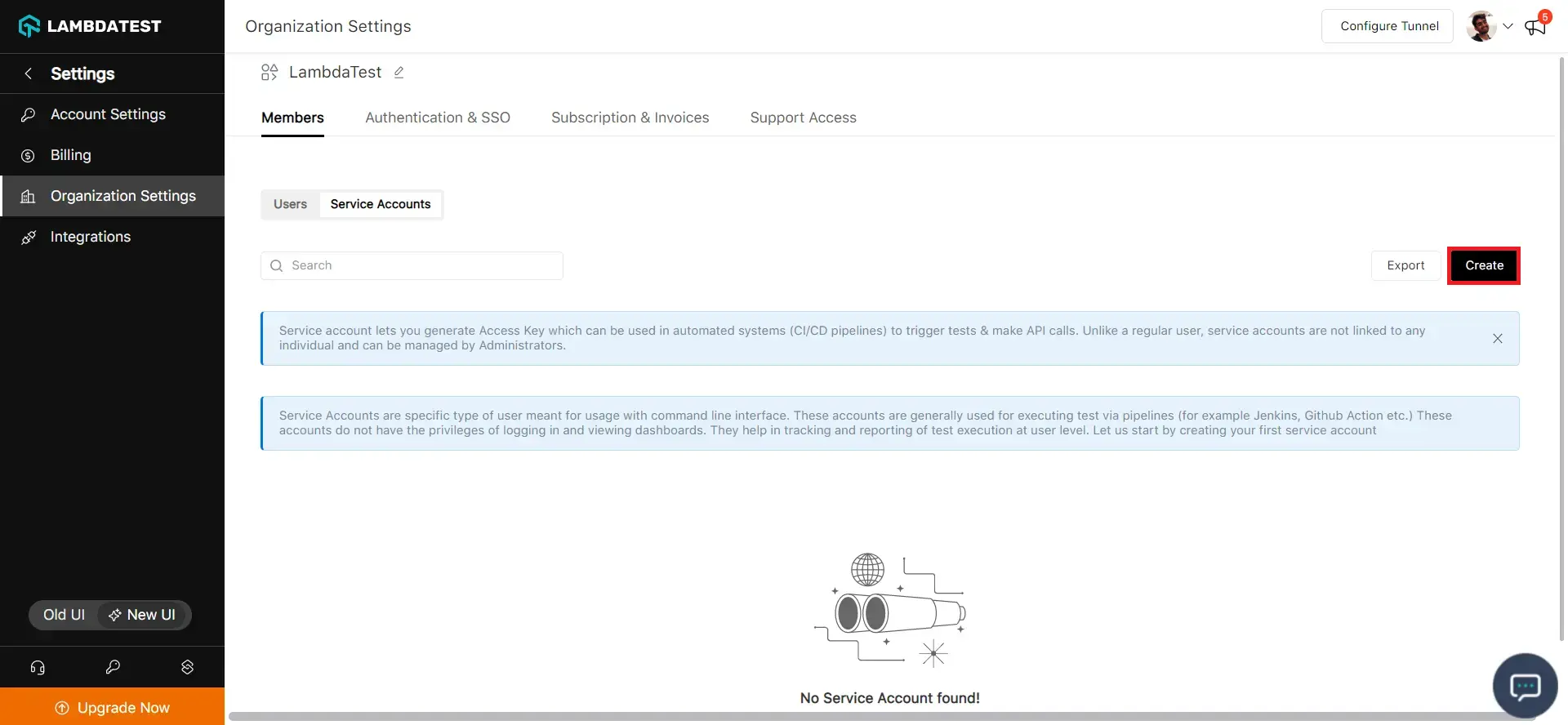The width and height of the screenshot is (1568, 725).
Task: Open the notifications megaphone icon
Action: [1535, 27]
